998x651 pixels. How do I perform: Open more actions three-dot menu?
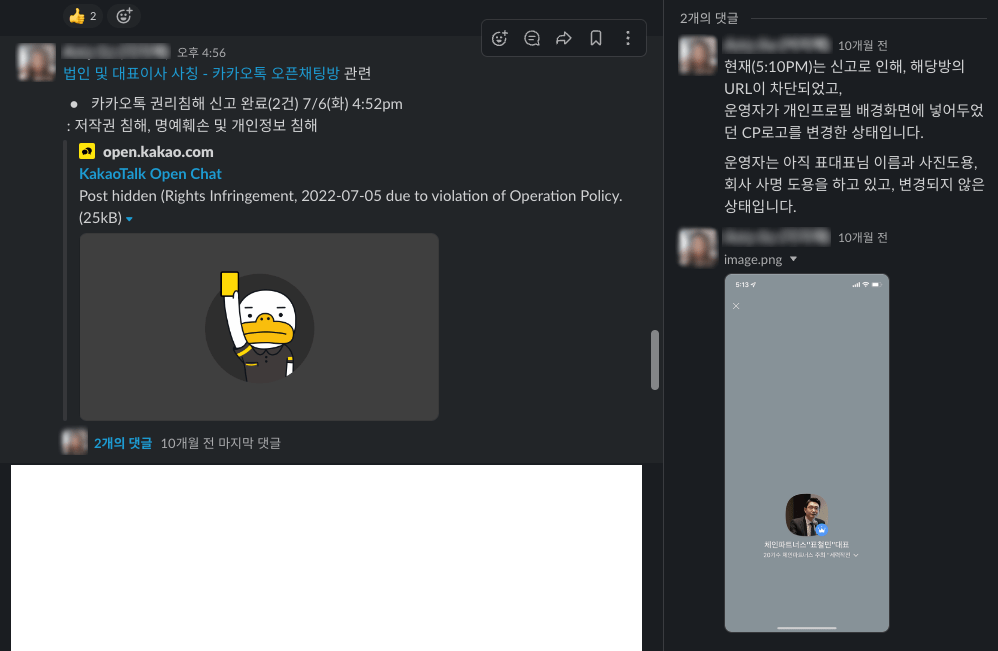(x=628, y=38)
